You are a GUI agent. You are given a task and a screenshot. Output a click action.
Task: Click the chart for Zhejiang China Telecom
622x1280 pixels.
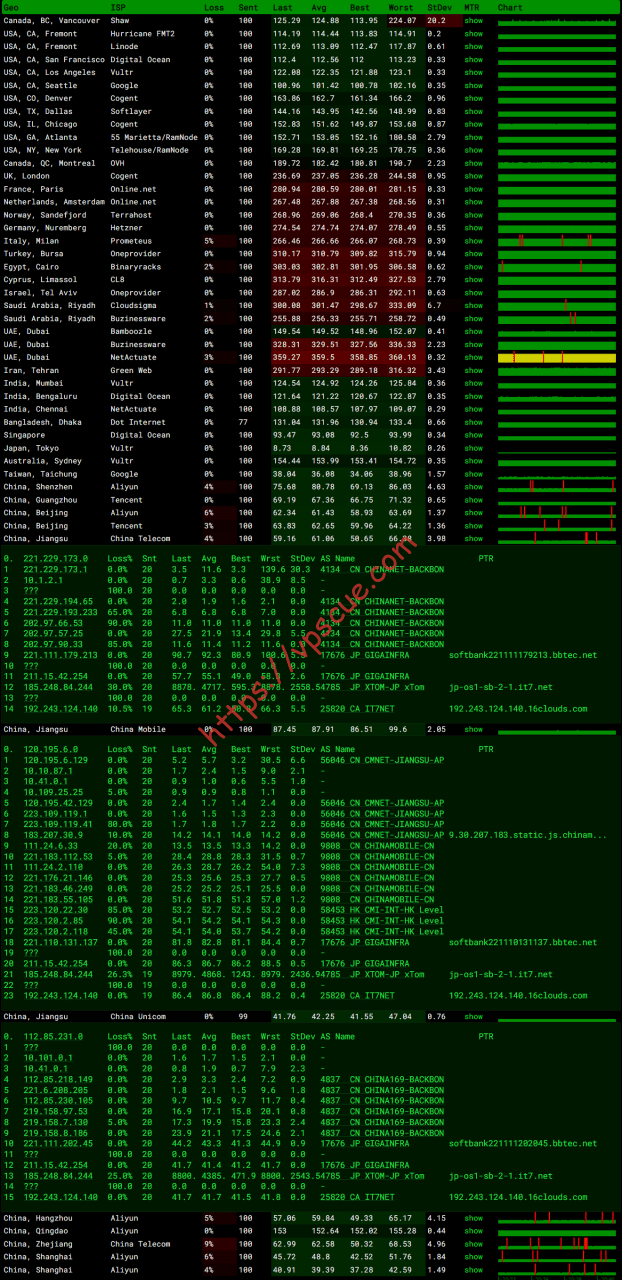pyautogui.click(x=557, y=1244)
